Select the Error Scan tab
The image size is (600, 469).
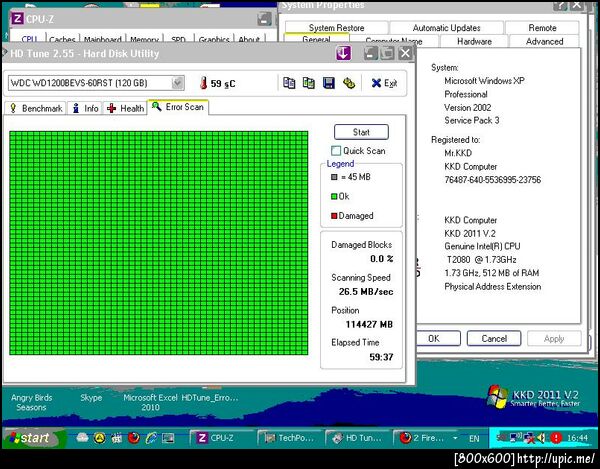coord(178,107)
